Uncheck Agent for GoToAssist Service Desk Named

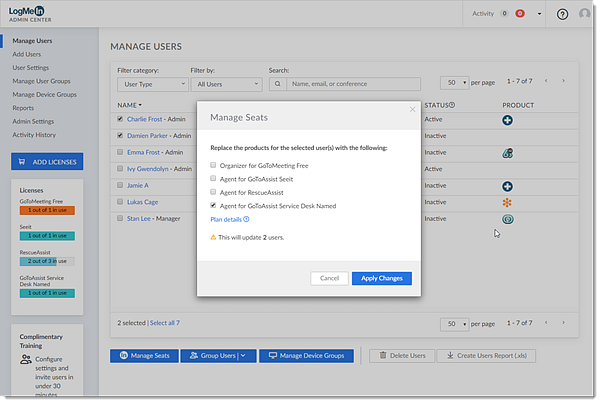pyautogui.click(x=213, y=205)
